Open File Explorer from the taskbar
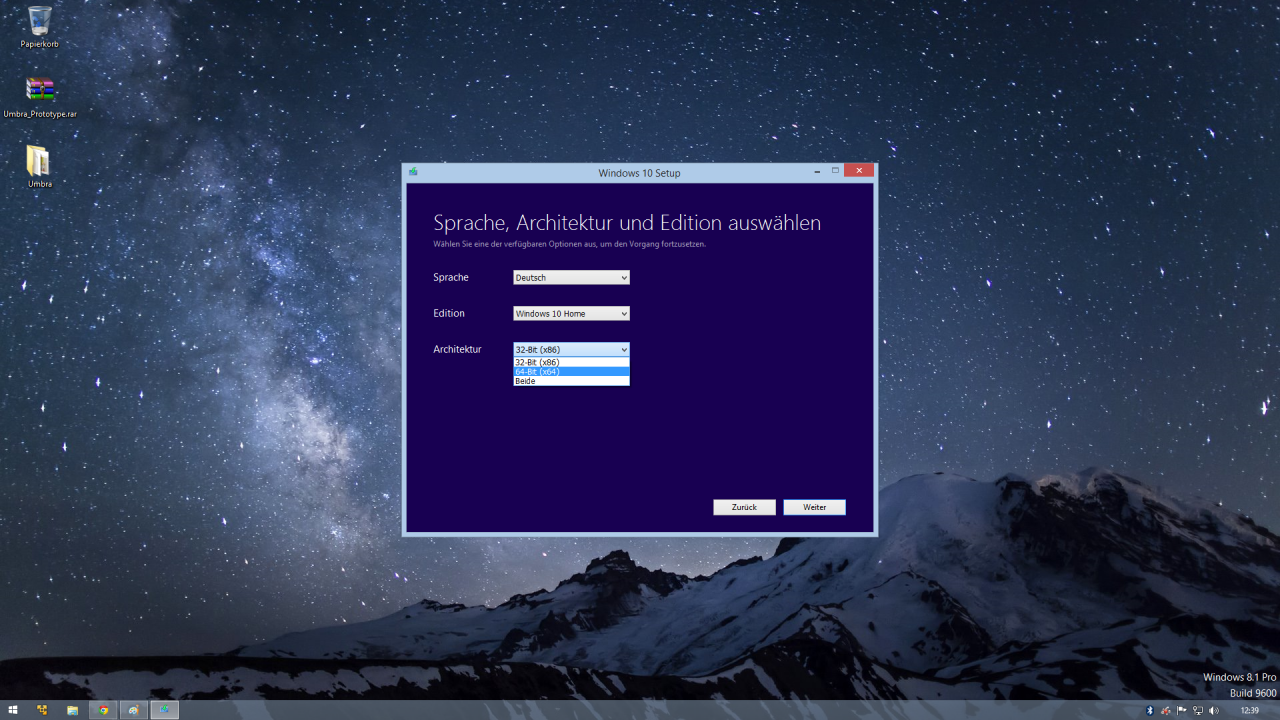This screenshot has width=1280, height=720. tap(72, 710)
